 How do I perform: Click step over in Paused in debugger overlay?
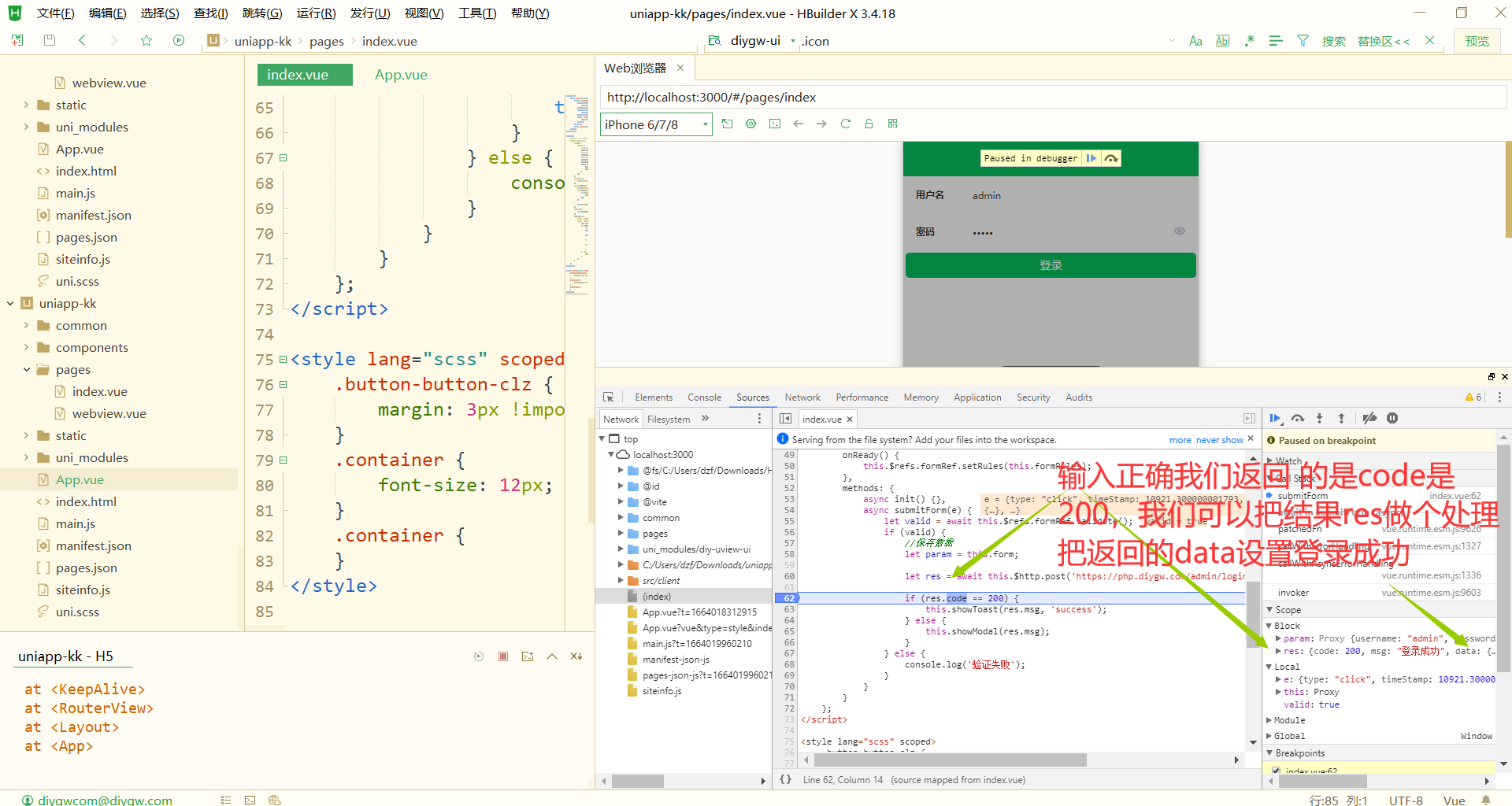[x=1111, y=158]
